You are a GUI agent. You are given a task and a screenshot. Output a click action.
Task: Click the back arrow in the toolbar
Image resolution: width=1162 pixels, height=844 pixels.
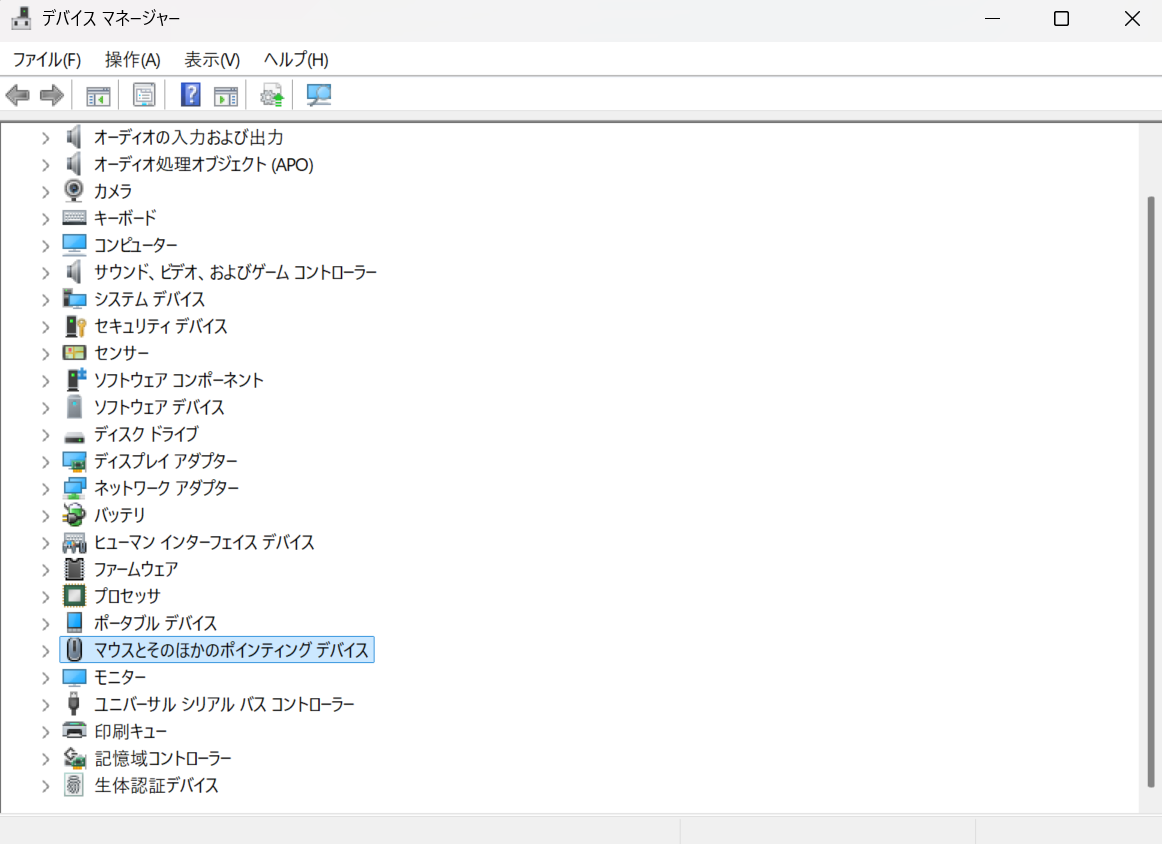tap(18, 95)
